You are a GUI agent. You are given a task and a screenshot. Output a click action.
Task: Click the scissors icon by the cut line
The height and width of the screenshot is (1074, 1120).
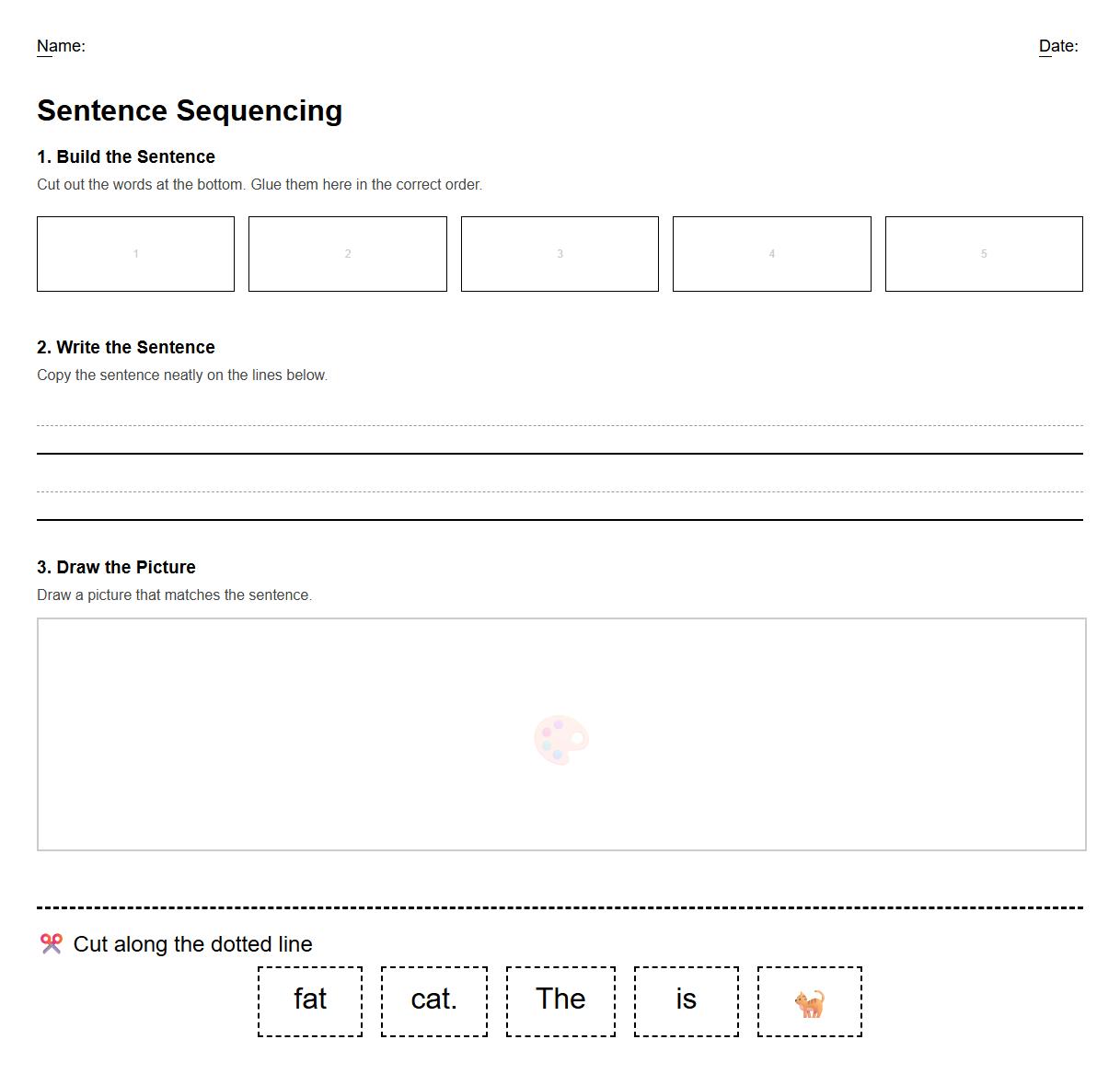click(51, 943)
